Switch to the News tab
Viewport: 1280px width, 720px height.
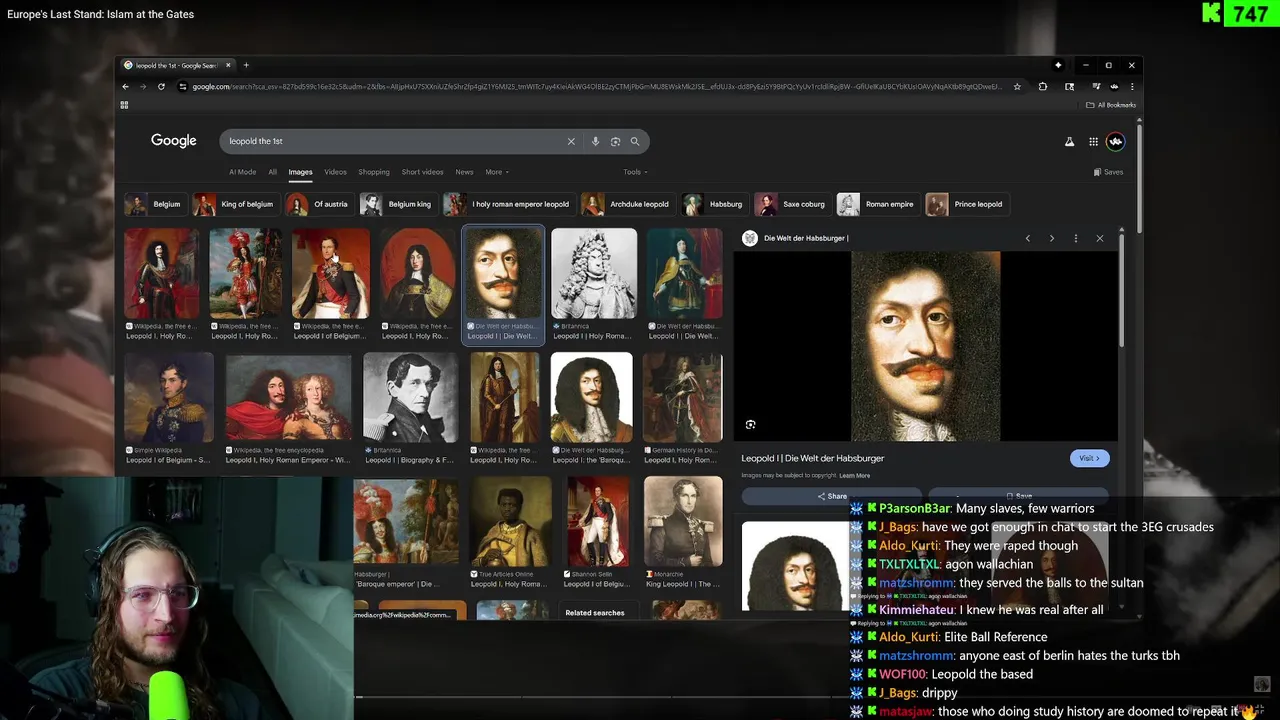(464, 172)
